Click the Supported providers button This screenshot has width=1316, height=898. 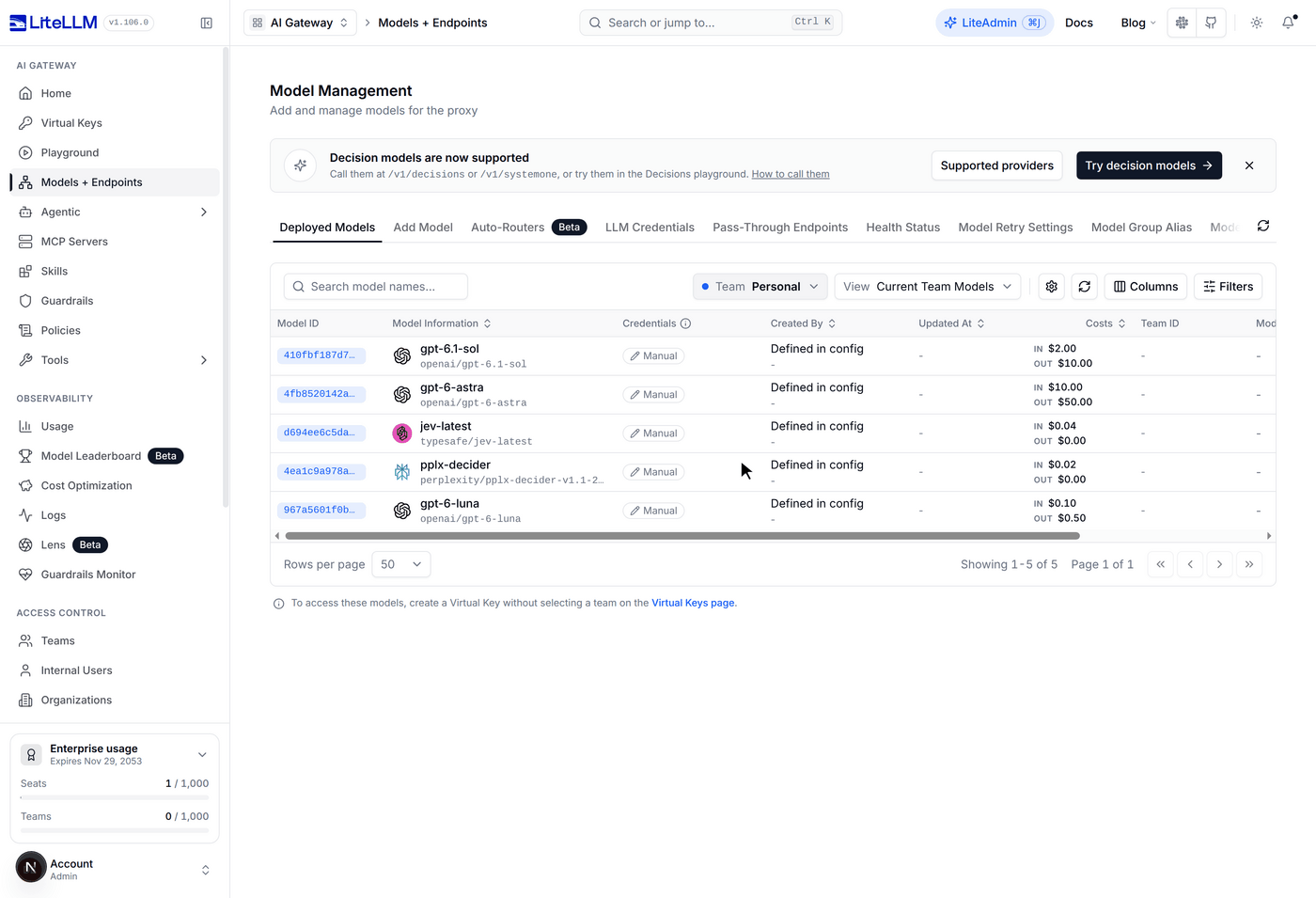pyautogui.click(x=997, y=165)
